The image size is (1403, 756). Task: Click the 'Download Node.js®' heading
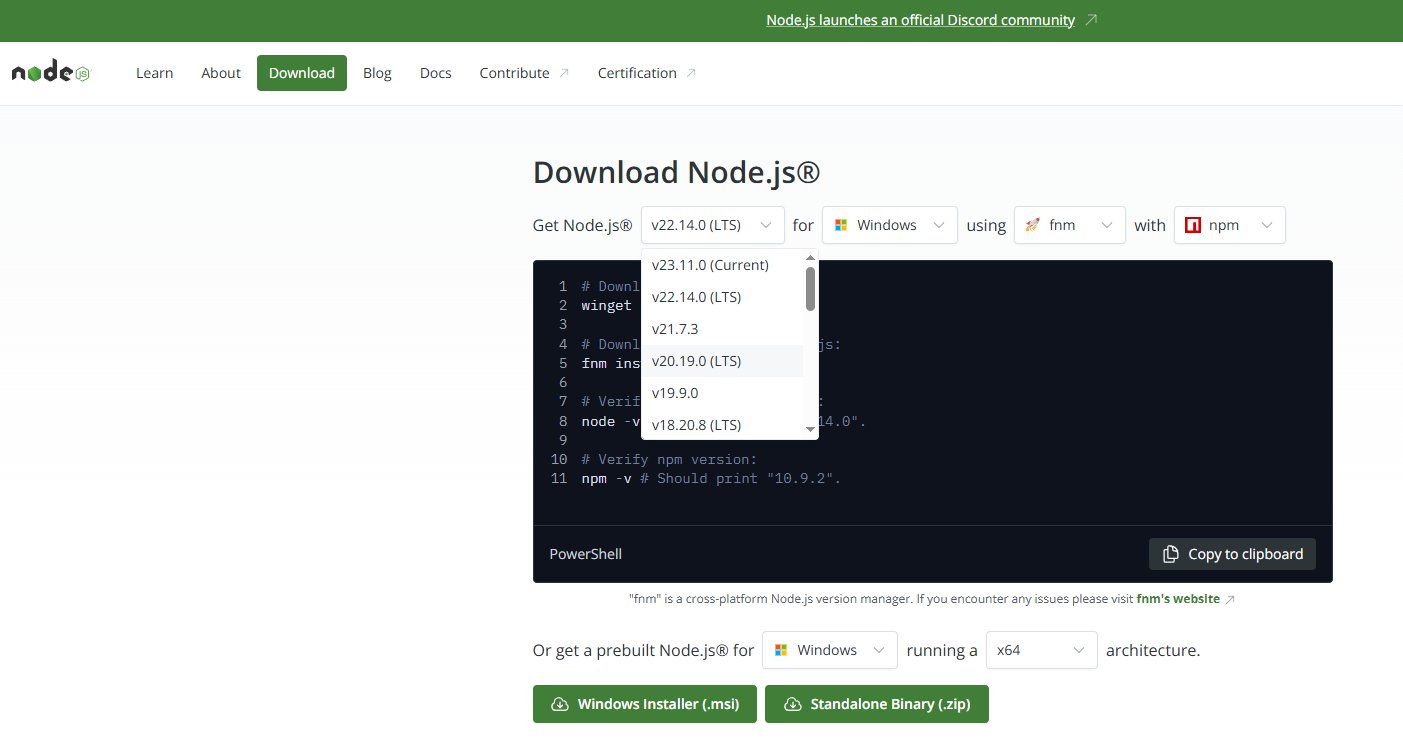[677, 172]
